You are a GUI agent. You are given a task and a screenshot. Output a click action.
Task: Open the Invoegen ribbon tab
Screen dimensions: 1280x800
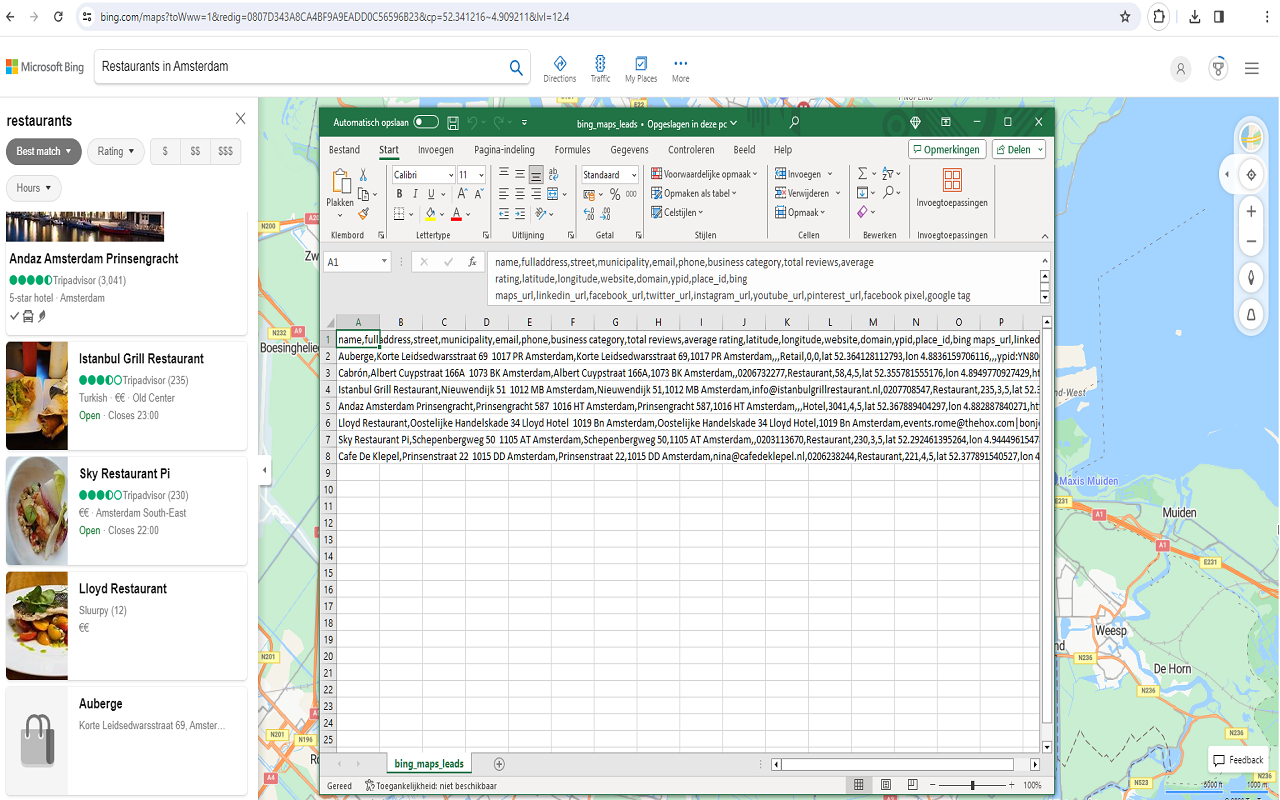(x=435, y=150)
